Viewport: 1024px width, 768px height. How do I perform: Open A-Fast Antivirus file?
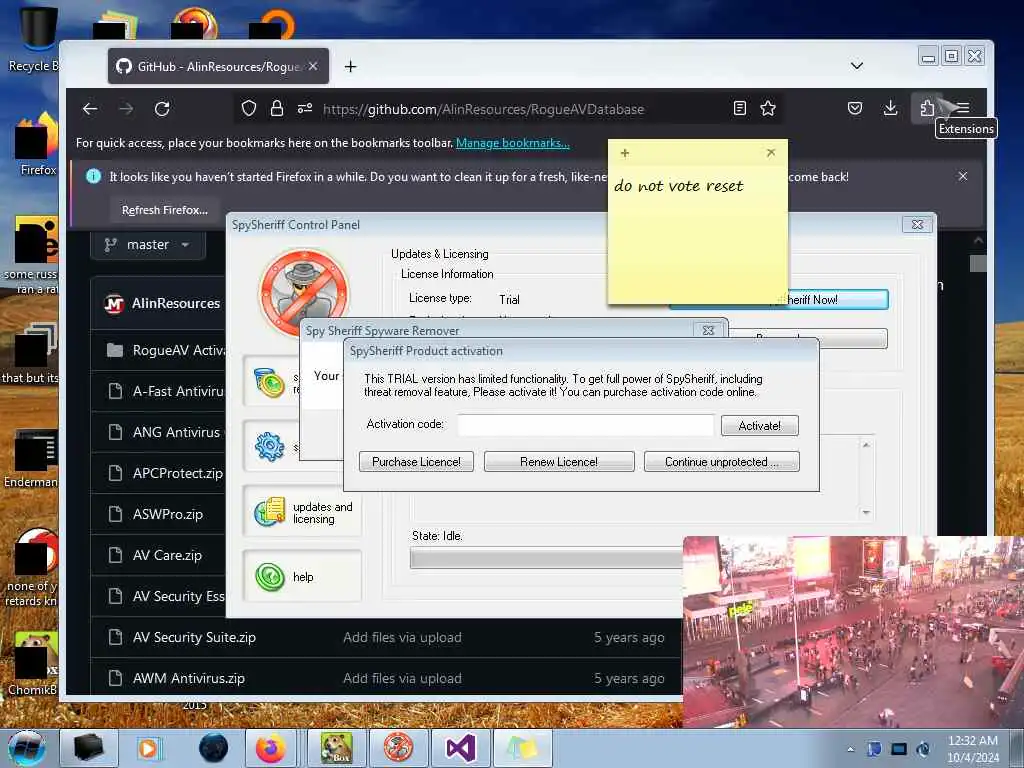point(178,391)
